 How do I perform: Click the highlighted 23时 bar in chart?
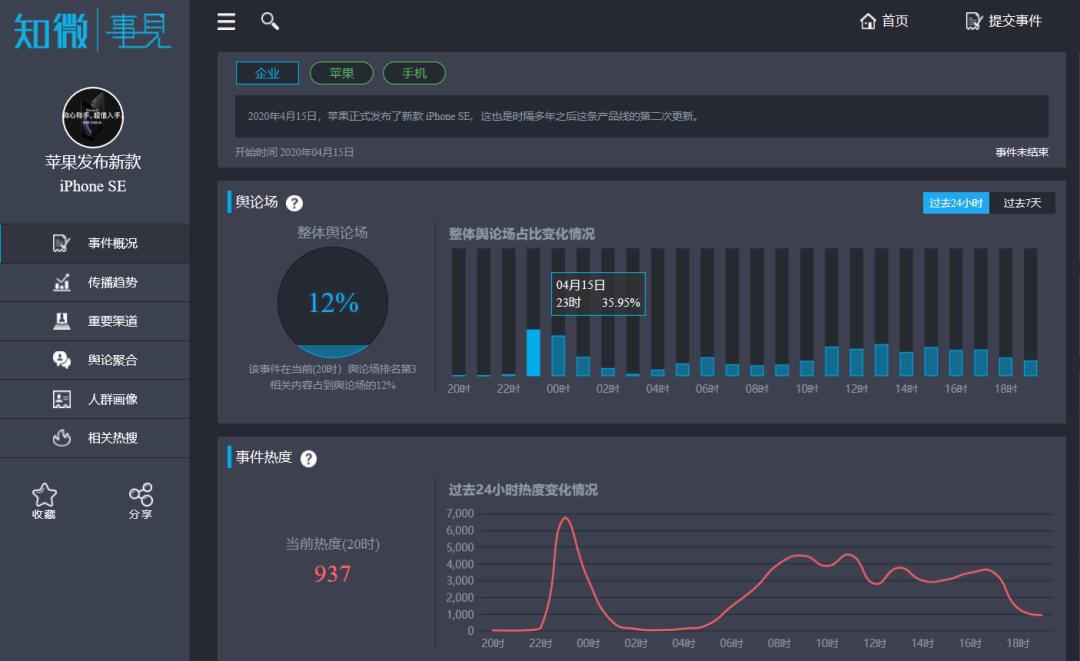click(x=534, y=352)
